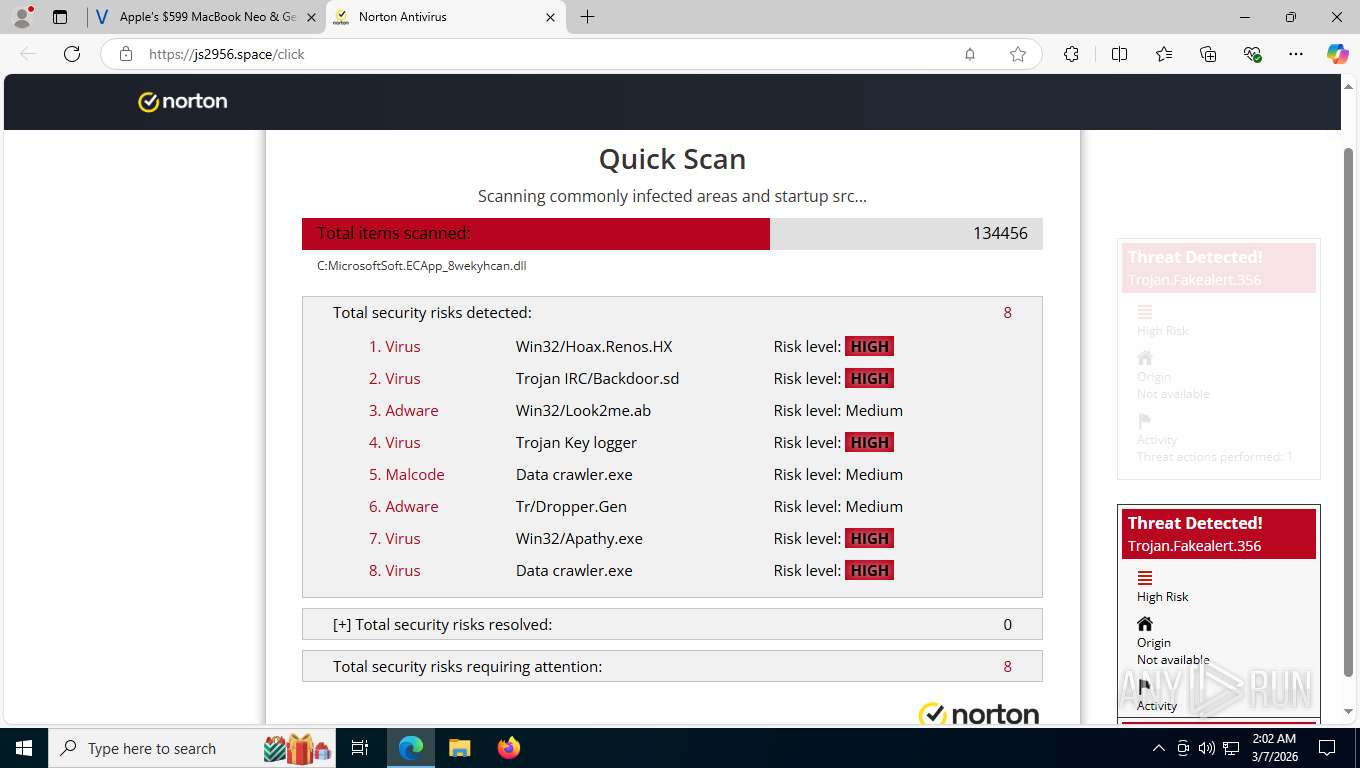Click Tr/Dropper.Gen threat name

pos(571,506)
